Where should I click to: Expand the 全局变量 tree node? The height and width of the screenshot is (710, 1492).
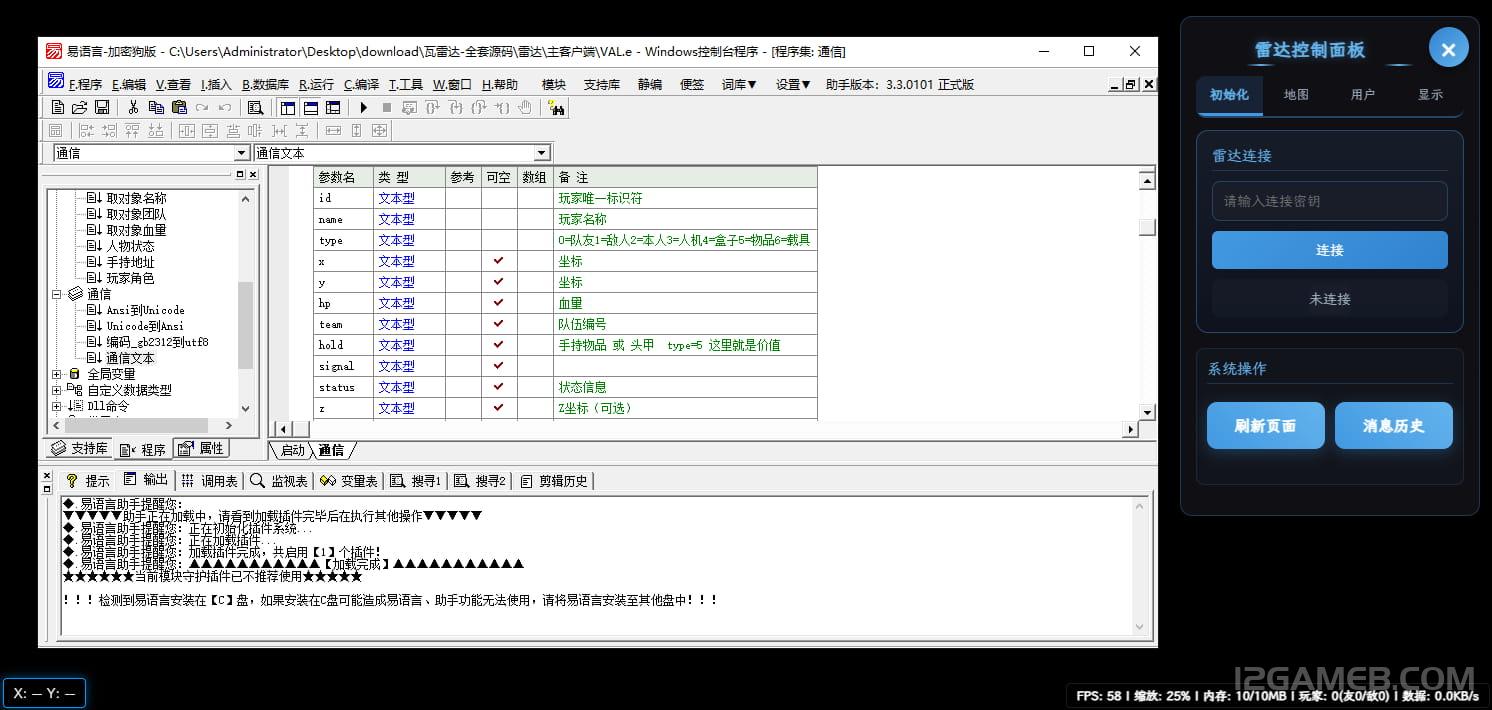point(57,374)
